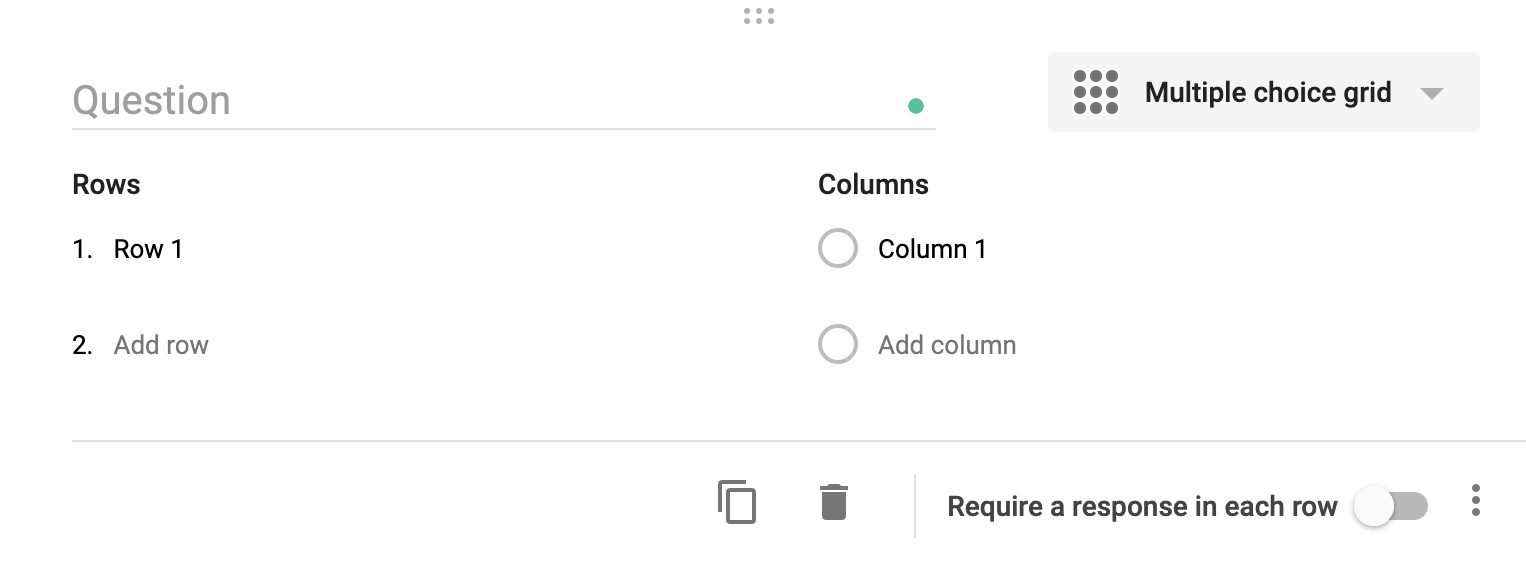Expand the question type dropdown arrow
1526x566 pixels.
1431,93
